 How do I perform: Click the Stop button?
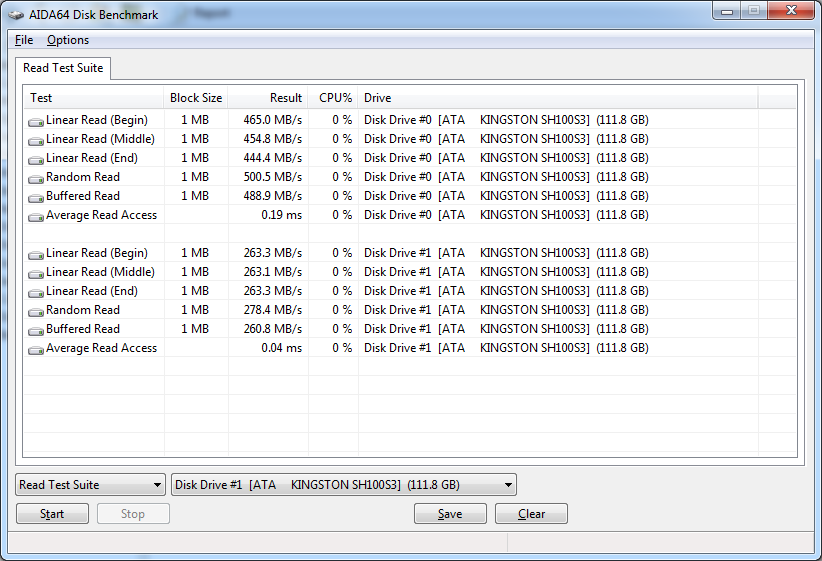tap(133, 514)
